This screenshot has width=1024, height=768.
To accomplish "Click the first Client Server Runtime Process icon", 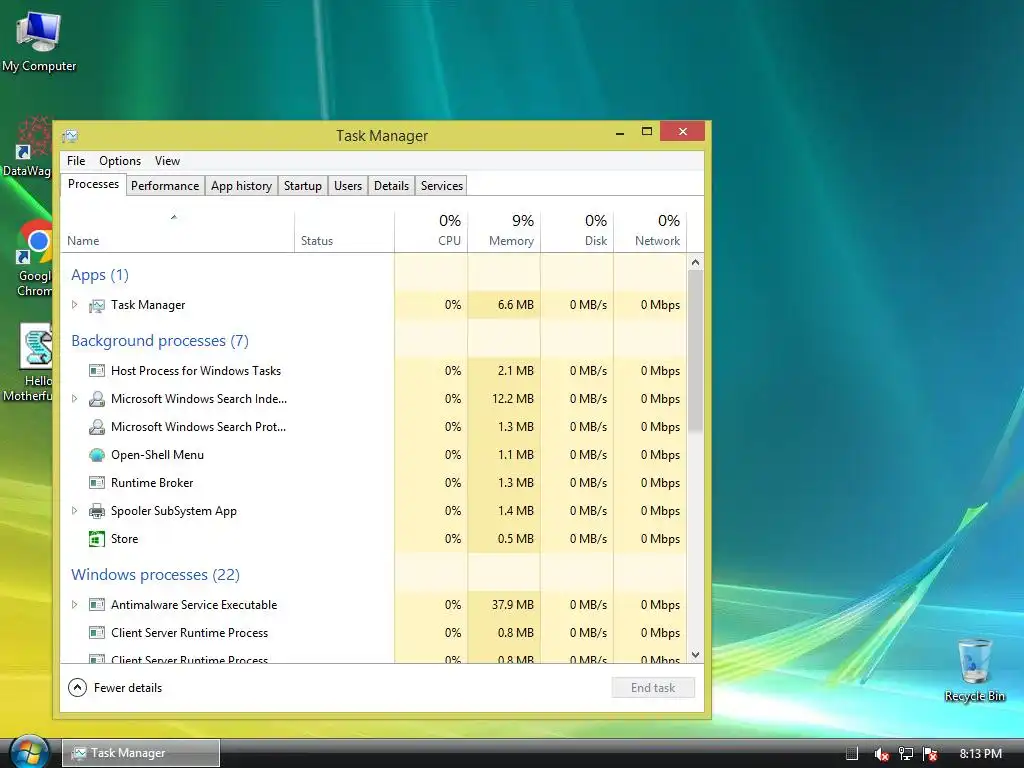I will pyautogui.click(x=97, y=633).
